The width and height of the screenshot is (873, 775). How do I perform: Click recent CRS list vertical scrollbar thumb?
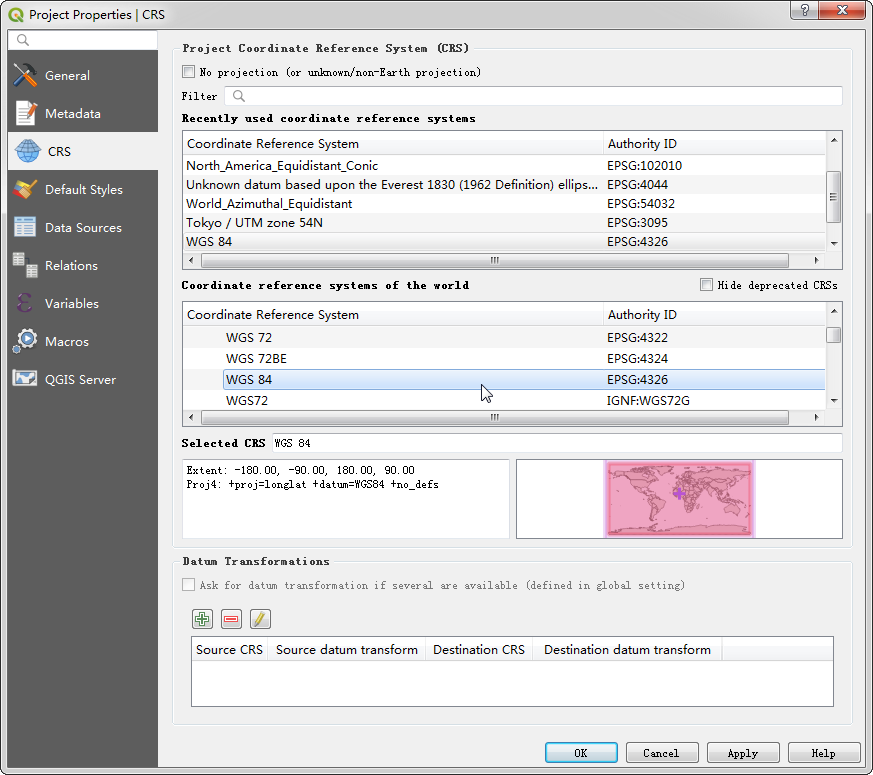tap(833, 197)
